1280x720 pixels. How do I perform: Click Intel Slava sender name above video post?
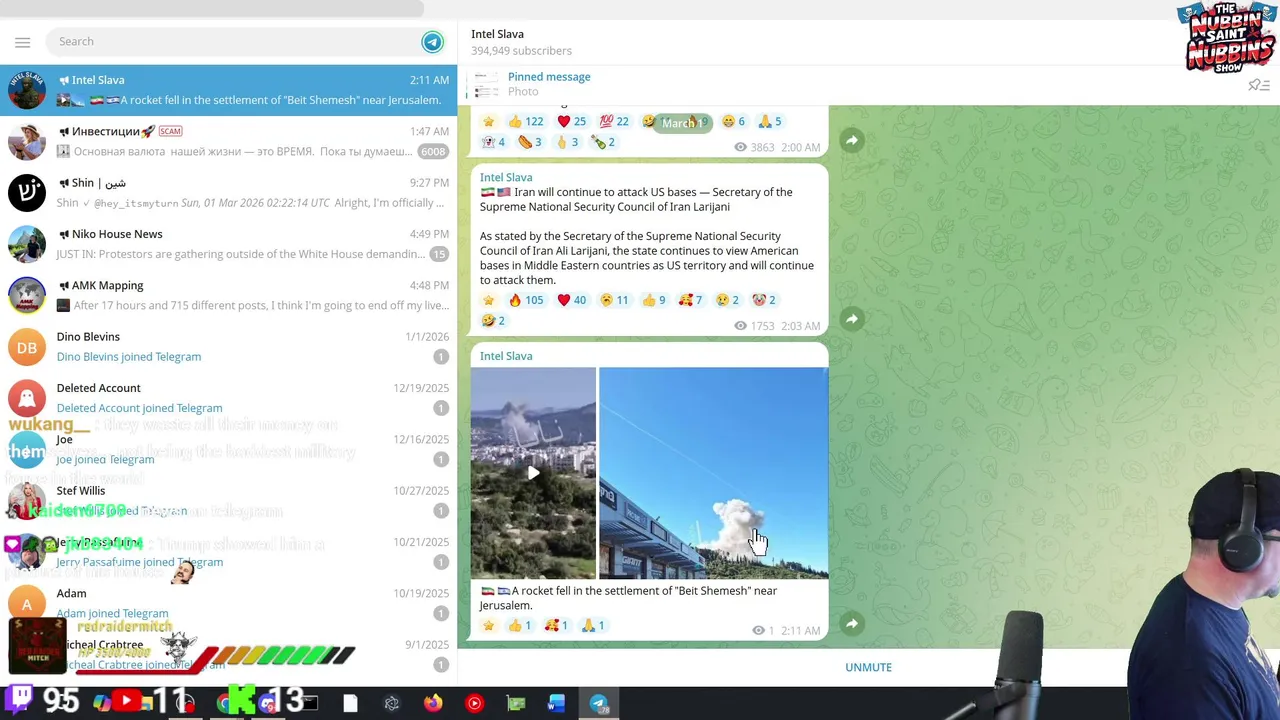506,356
